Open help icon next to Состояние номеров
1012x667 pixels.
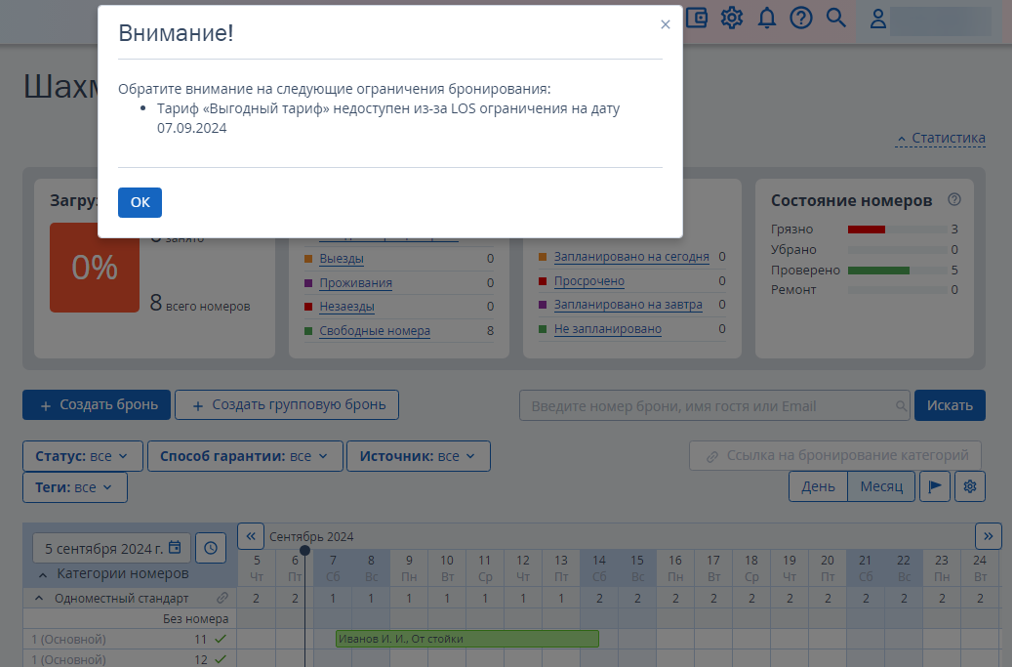tap(954, 200)
